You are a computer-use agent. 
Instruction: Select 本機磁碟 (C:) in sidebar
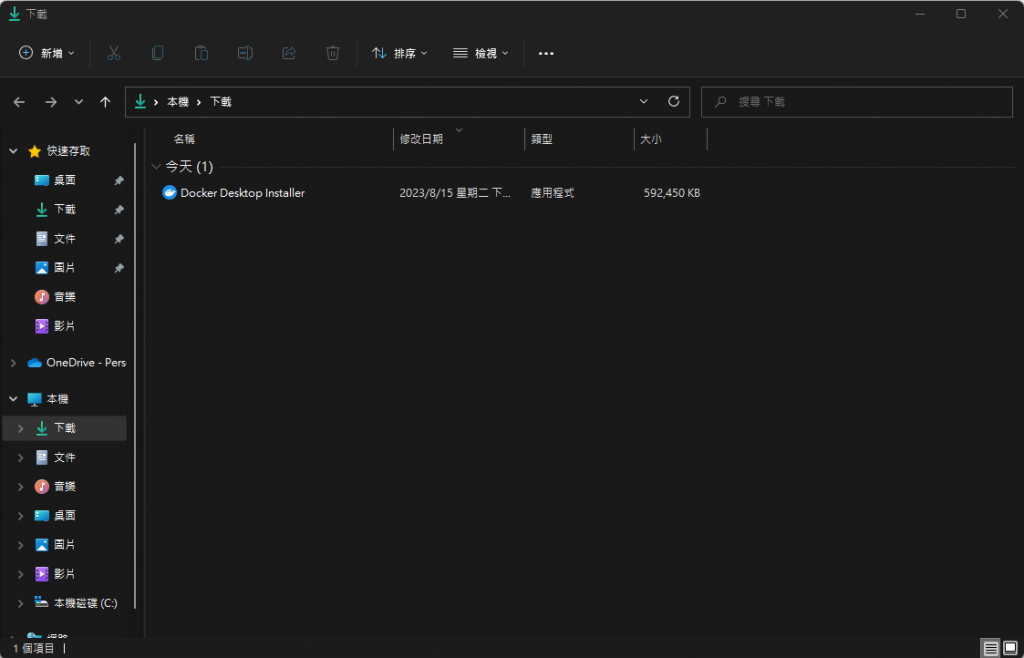[86, 603]
